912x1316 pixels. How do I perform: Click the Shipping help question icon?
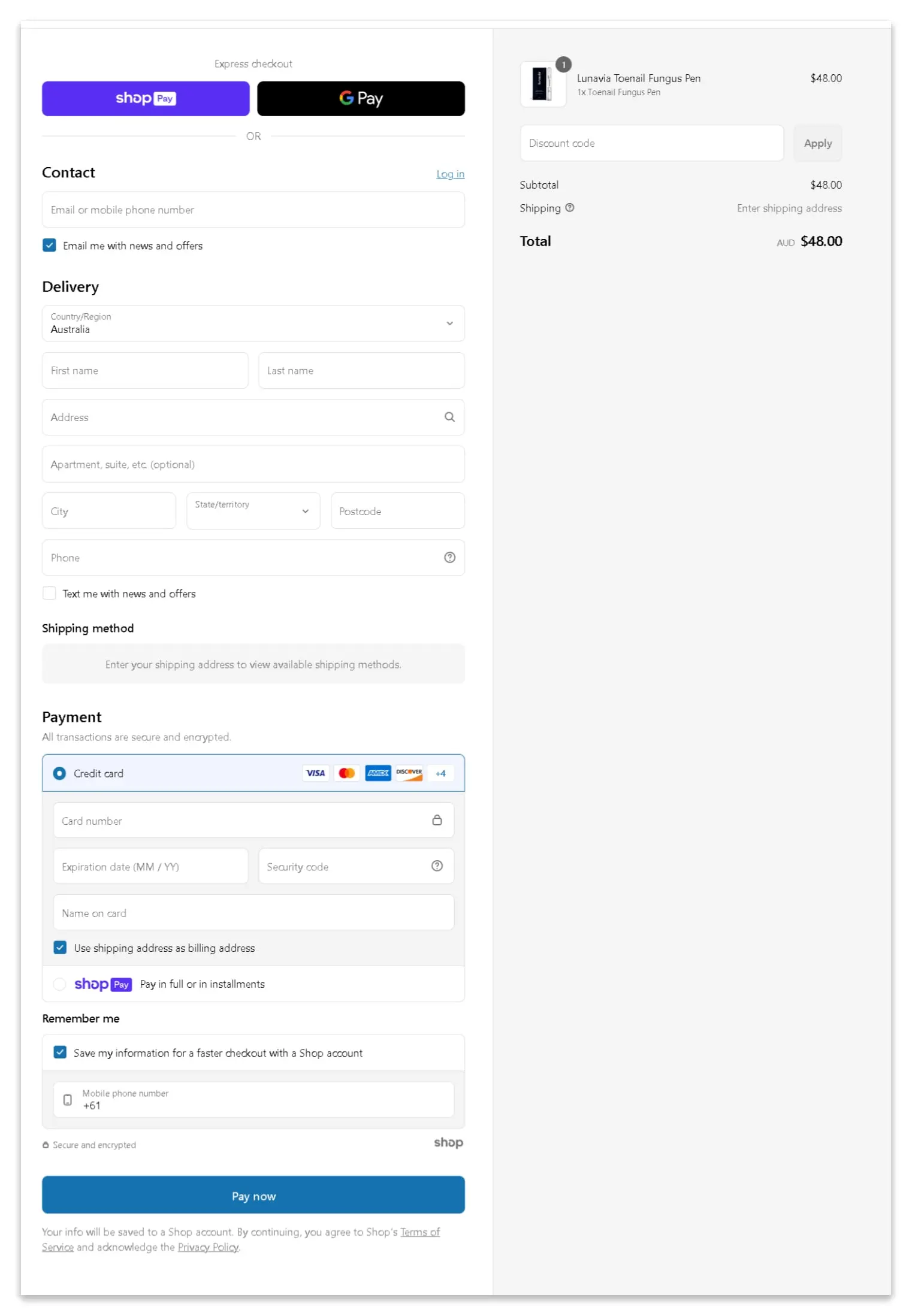point(570,208)
